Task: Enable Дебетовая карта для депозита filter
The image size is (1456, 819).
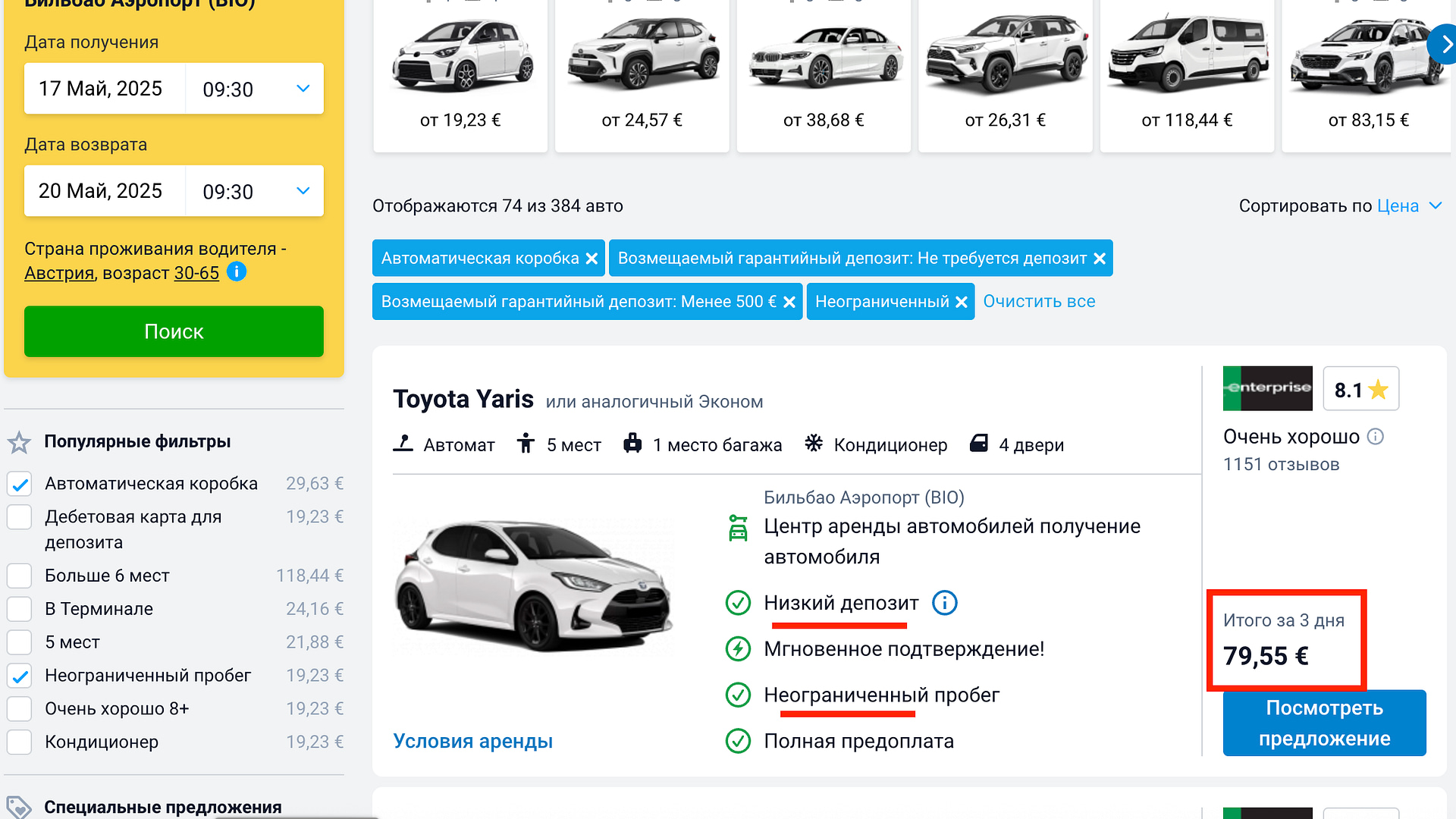Action: click(20, 517)
